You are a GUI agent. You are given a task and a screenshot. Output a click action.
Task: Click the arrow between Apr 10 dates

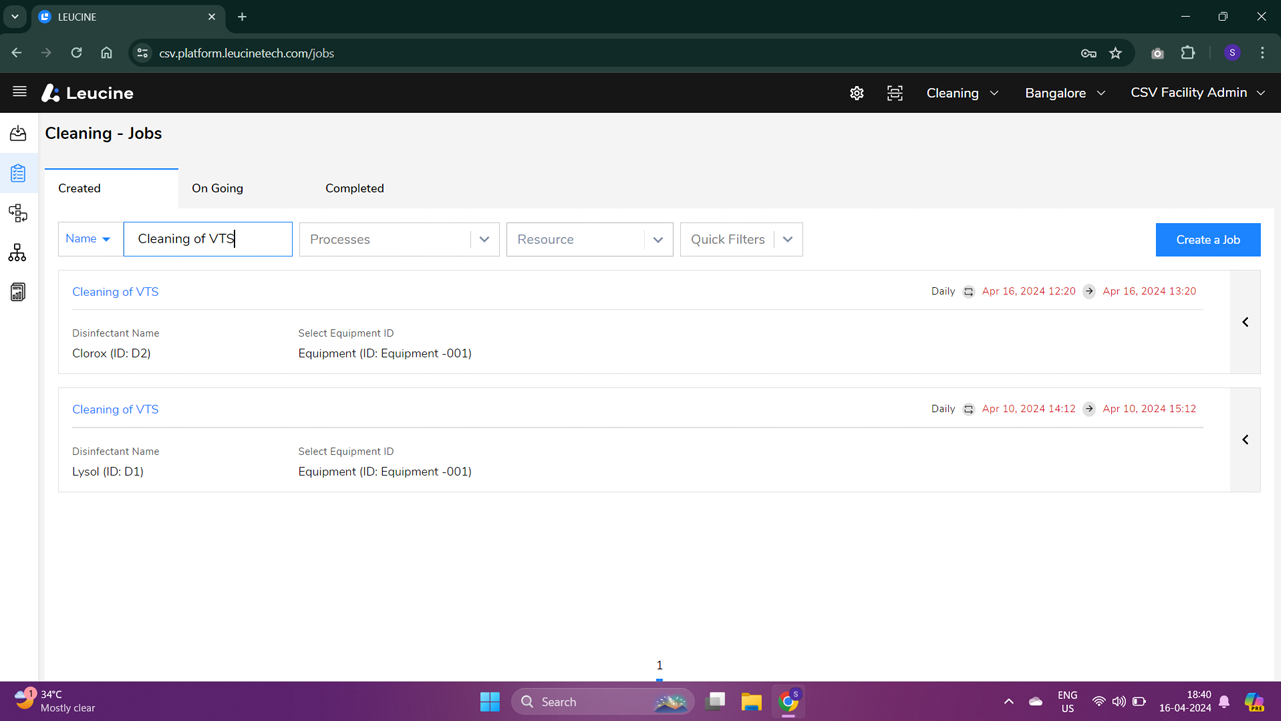[x=1089, y=409]
